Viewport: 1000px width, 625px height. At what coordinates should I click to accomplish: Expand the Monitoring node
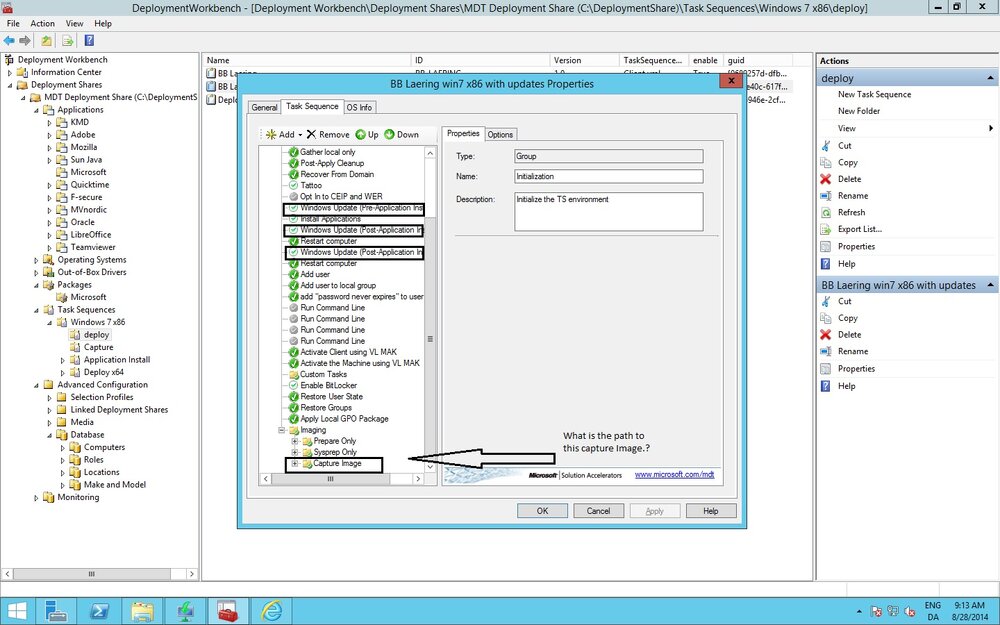pyautogui.click(x=36, y=497)
